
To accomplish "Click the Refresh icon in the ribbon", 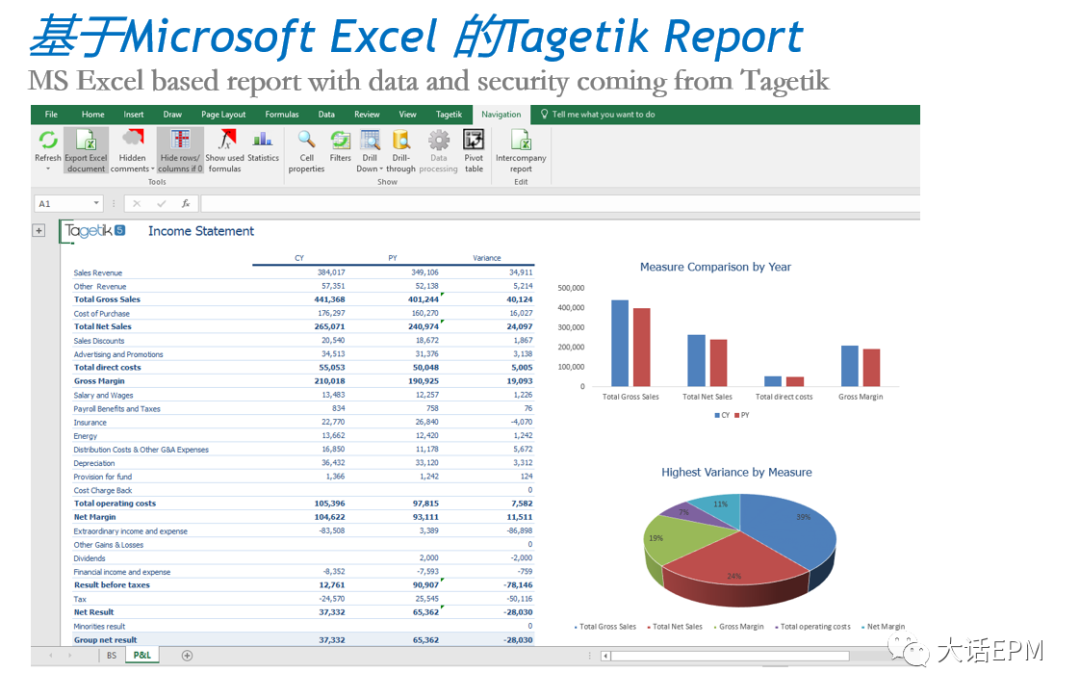I will coord(48,140).
